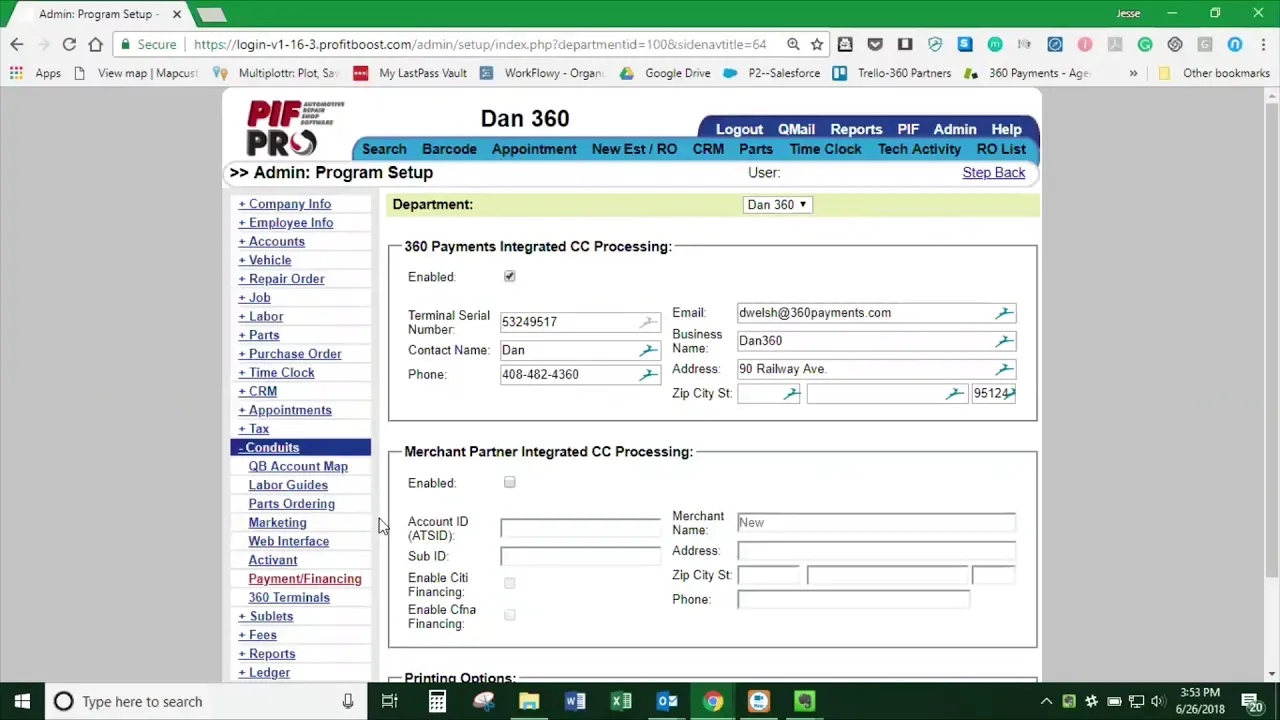Open Outlook from the taskbar
The width and height of the screenshot is (1280, 720).
667,701
